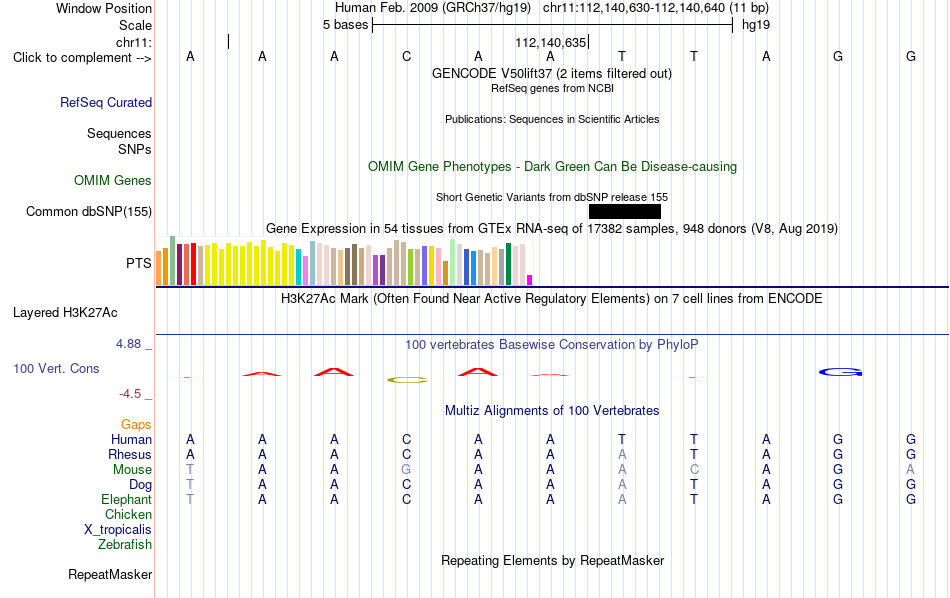Click the Human species label

click(x=131, y=439)
